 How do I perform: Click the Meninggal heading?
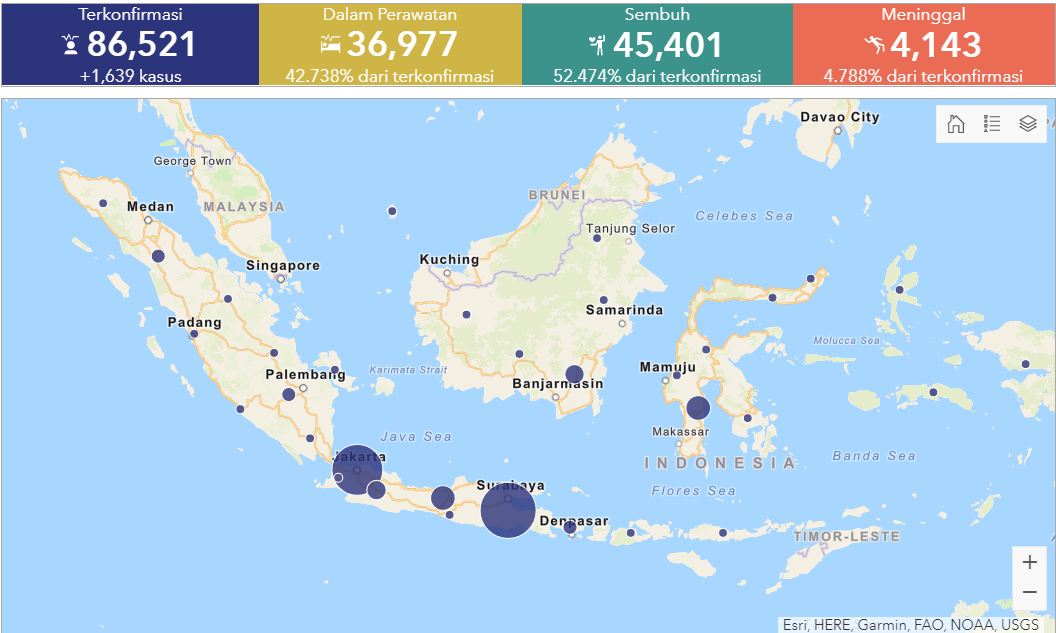[x=923, y=14]
